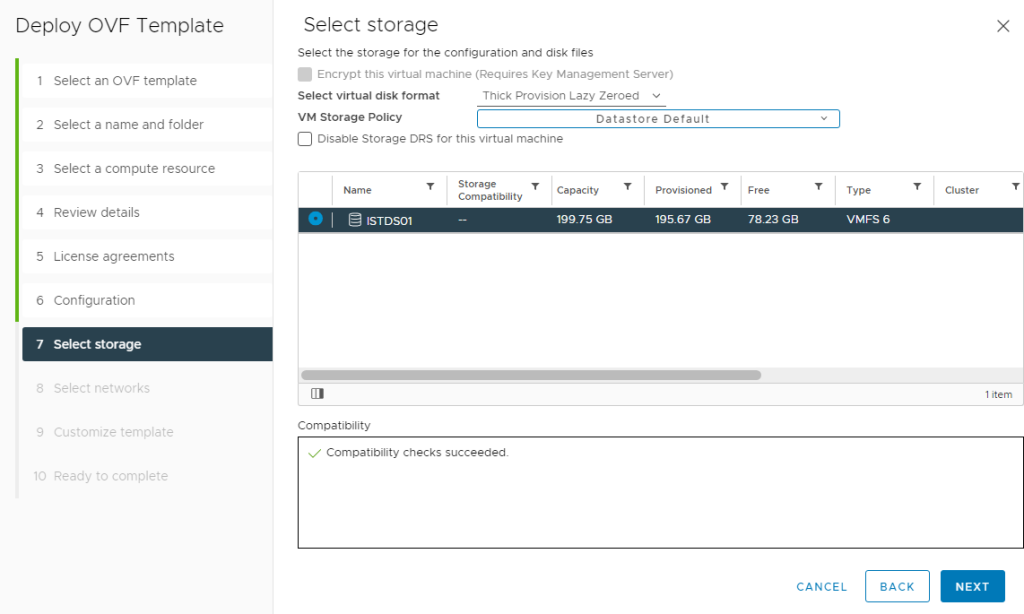Sort by Name column header
This screenshot has height=614, width=1024.
tap(357, 190)
